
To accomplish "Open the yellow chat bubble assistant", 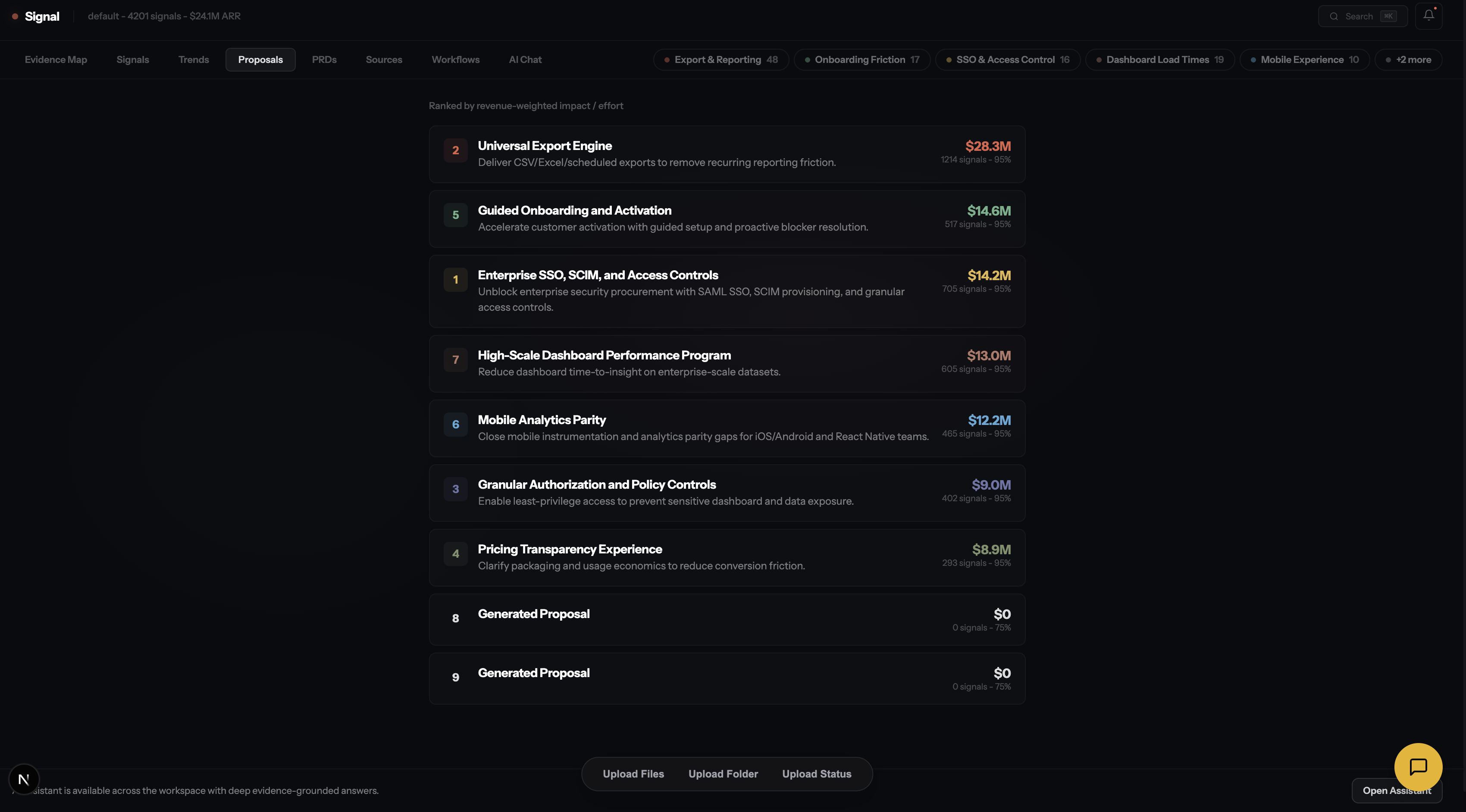I will [x=1418, y=766].
